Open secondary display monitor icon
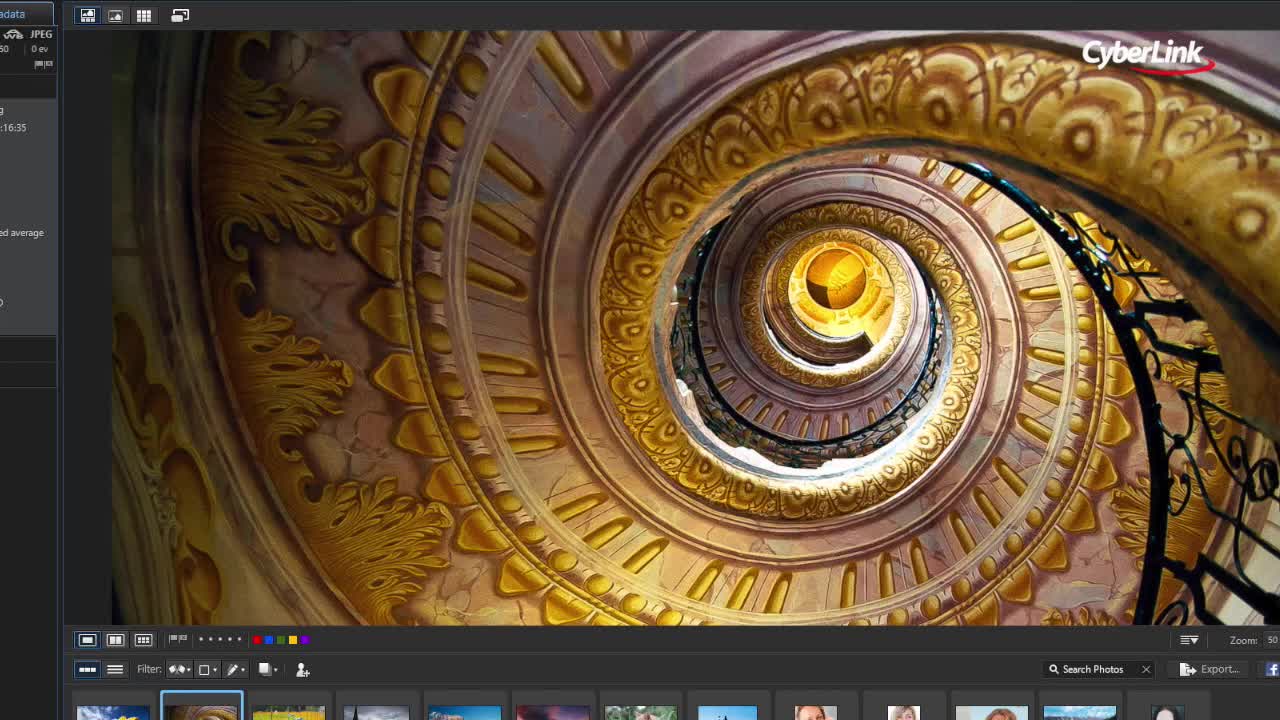1280x720 pixels. click(180, 16)
